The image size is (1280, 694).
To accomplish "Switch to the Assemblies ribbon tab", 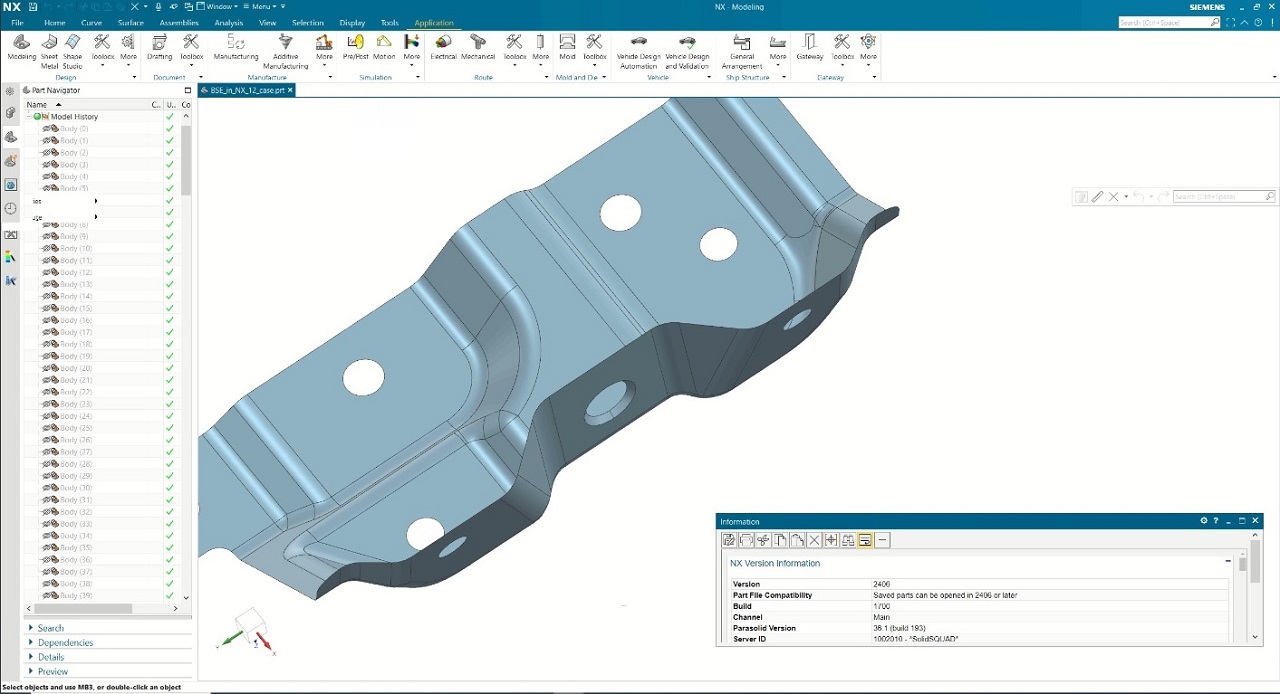I will (179, 23).
